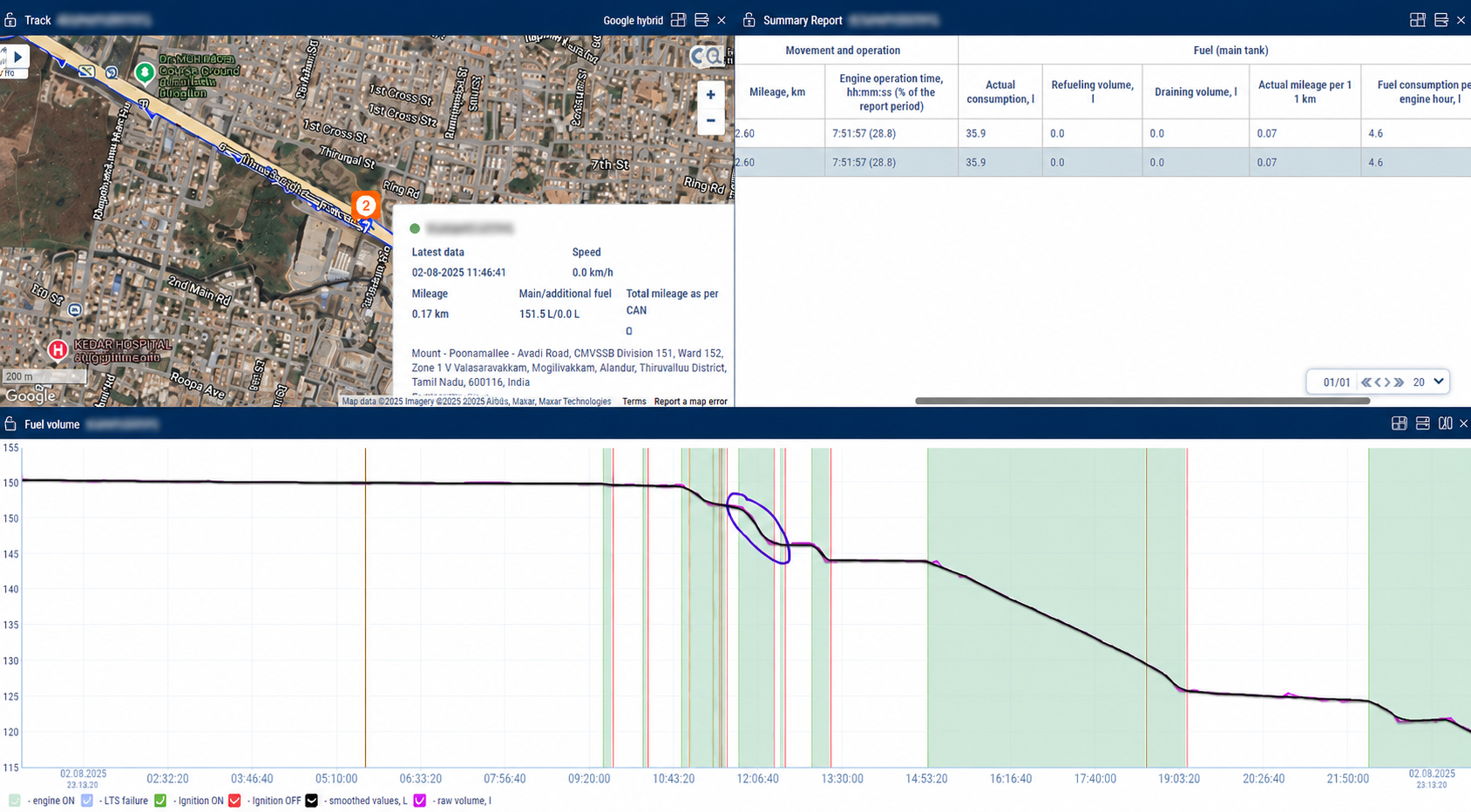
Task: Click the search icon on the map
Action: pyautogui.click(x=715, y=57)
